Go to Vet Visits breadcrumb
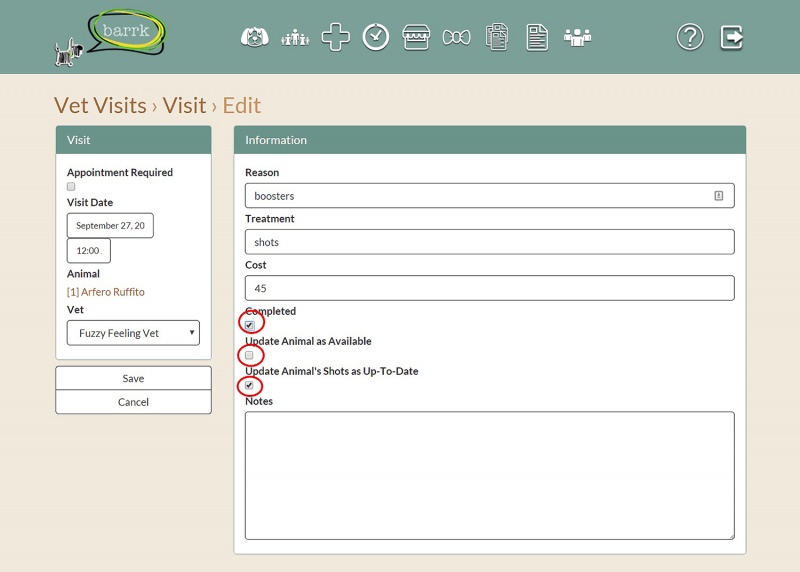Image resolution: width=800 pixels, height=572 pixels. tap(100, 106)
